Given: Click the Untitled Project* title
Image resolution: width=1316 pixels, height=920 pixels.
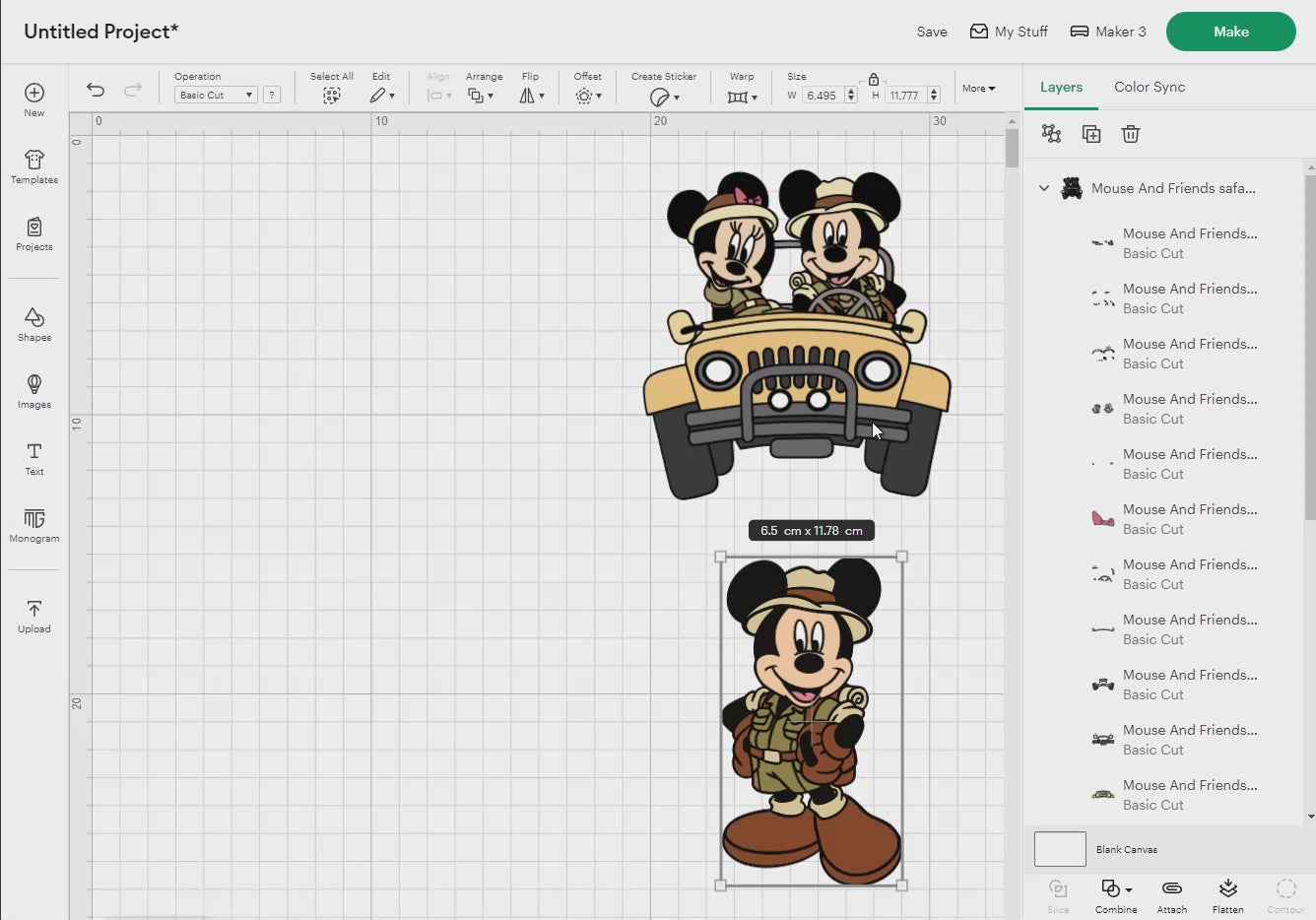Looking at the screenshot, I should 101,32.
